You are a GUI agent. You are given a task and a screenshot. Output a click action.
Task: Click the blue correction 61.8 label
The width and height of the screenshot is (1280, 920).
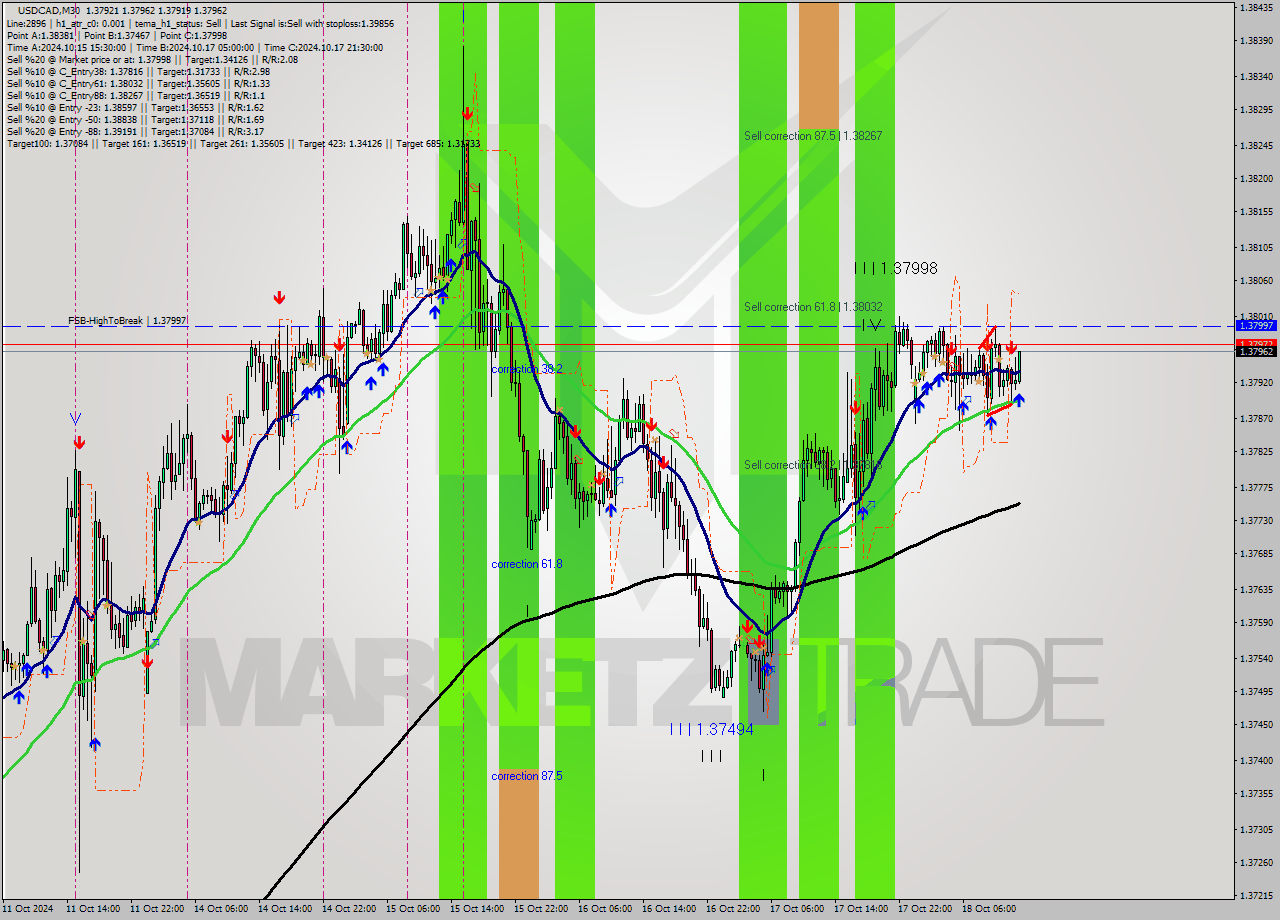point(527,564)
